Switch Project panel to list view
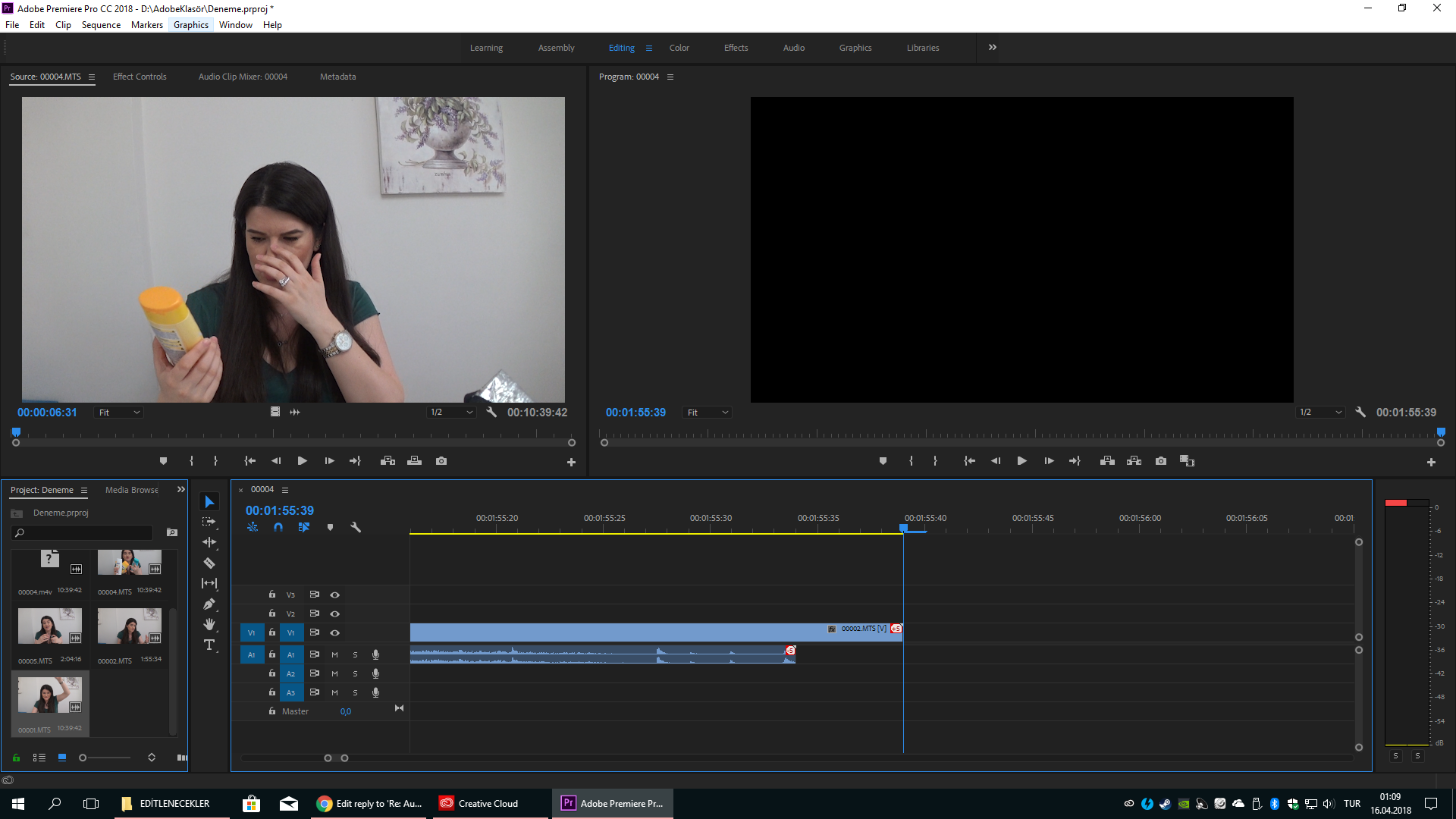 (x=39, y=758)
